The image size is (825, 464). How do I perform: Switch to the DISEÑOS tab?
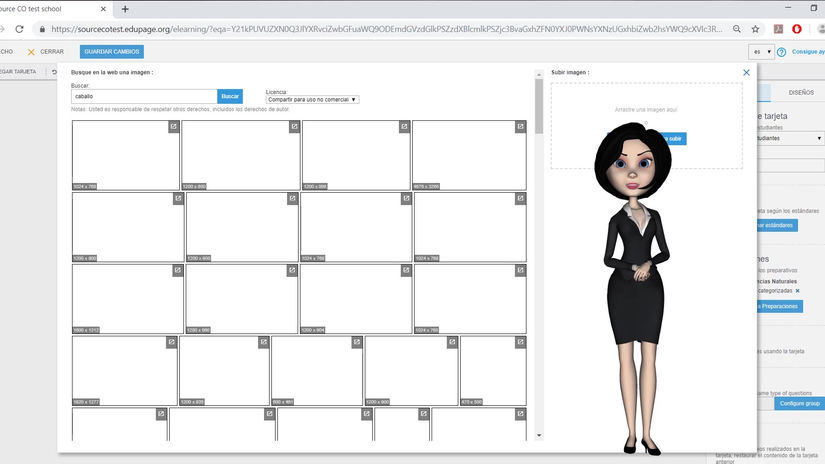(801, 93)
